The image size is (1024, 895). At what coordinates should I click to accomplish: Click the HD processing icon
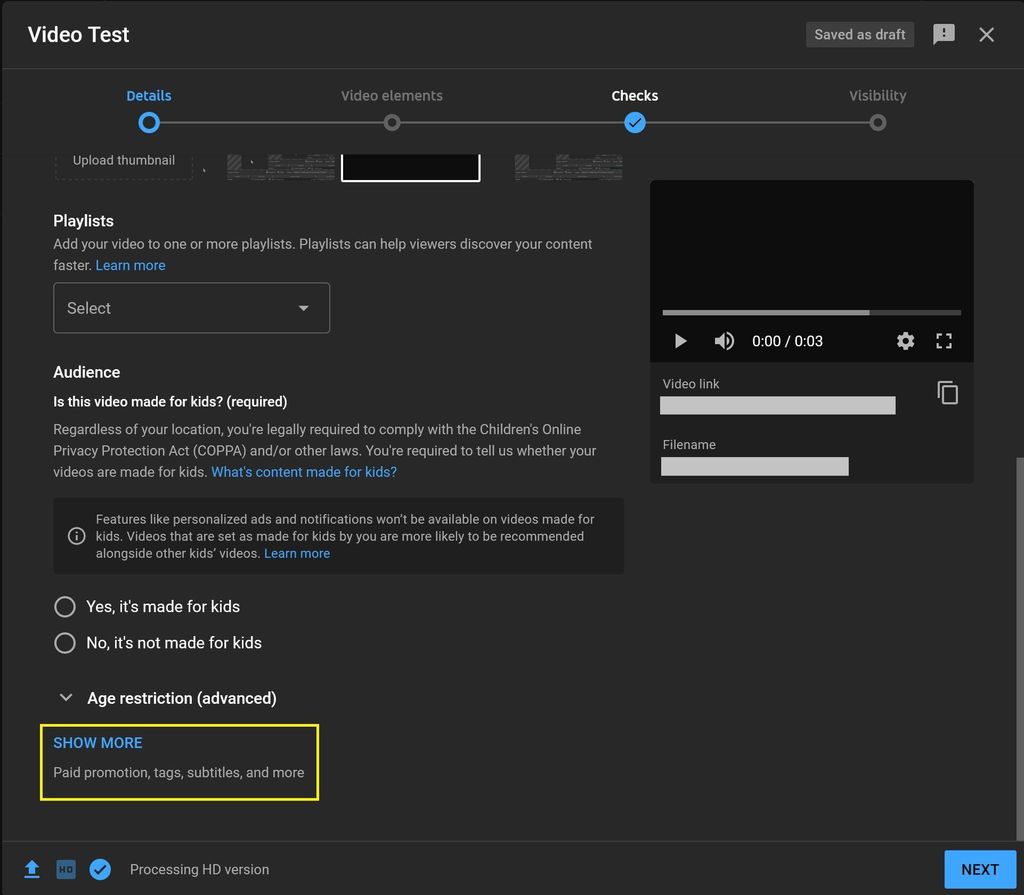[x=66, y=869]
